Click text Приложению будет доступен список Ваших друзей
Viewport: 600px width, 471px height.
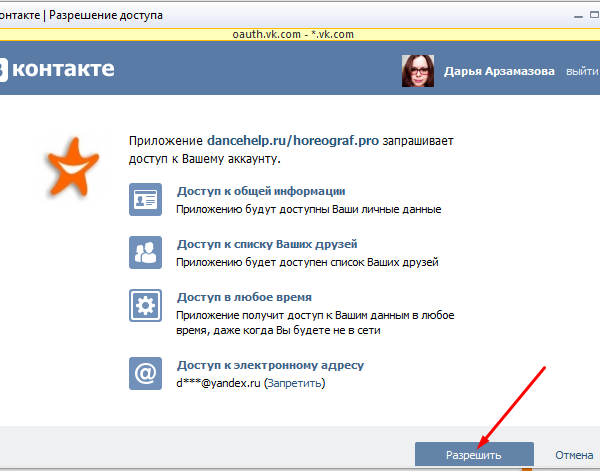tap(307, 262)
